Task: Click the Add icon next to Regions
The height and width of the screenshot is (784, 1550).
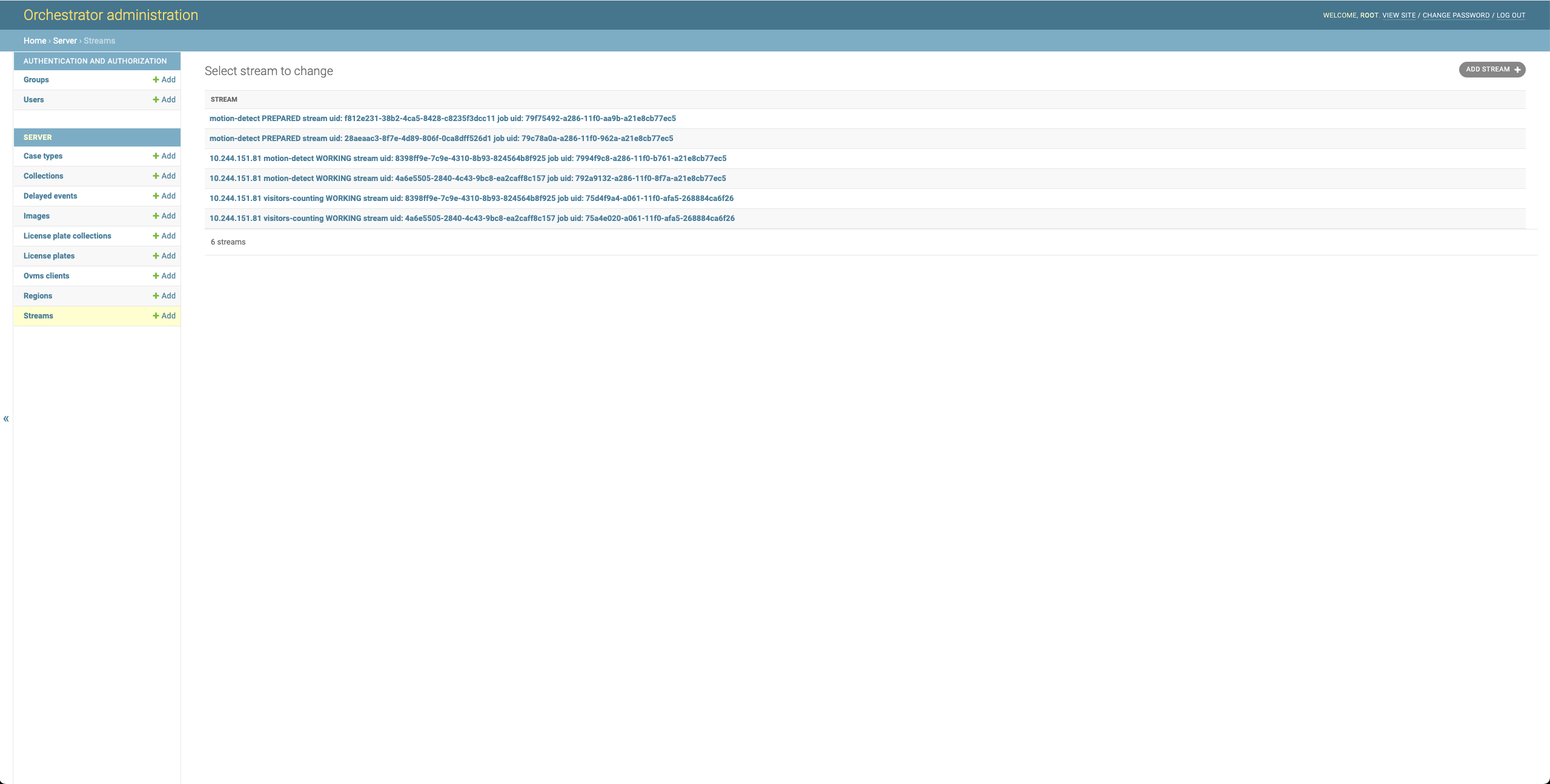Action: (x=164, y=295)
